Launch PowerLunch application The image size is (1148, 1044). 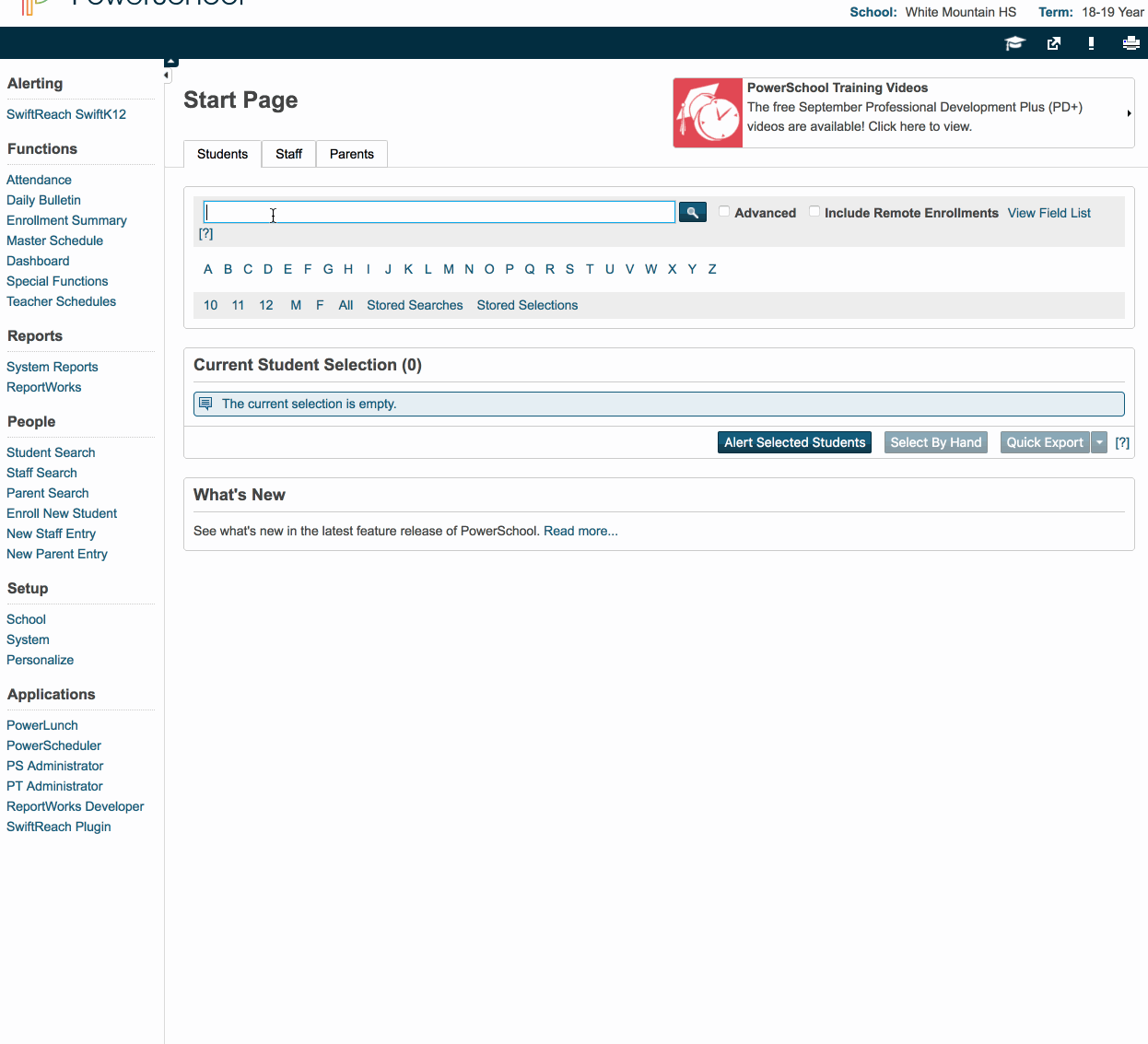42,725
